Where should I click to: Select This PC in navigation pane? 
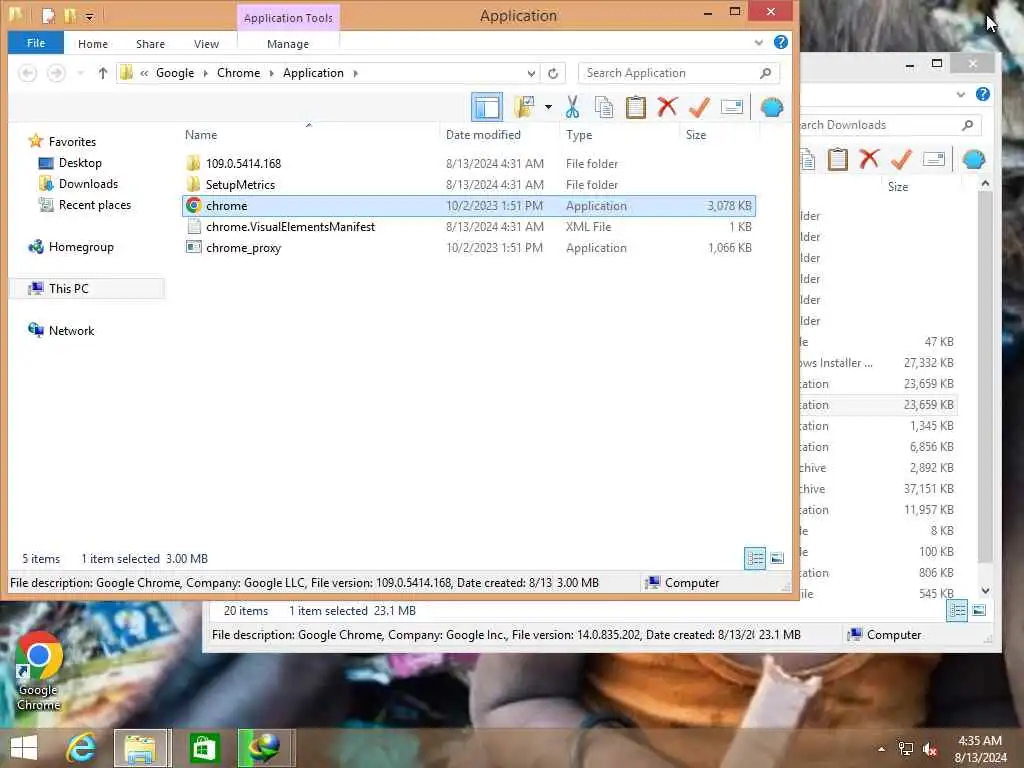coord(69,289)
